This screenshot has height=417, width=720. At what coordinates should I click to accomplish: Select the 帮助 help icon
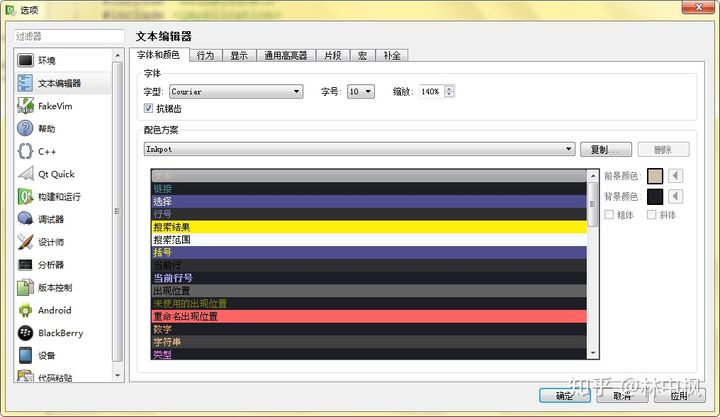pos(25,129)
